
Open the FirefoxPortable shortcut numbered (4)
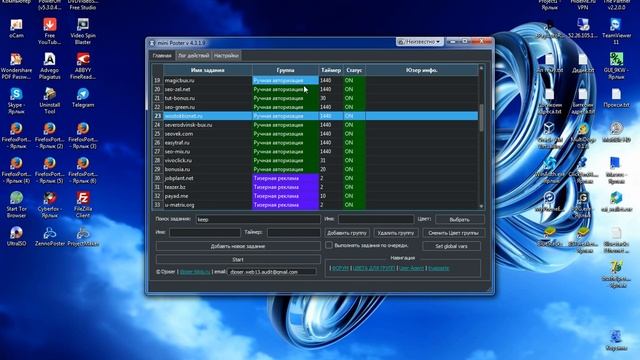(x=16, y=170)
